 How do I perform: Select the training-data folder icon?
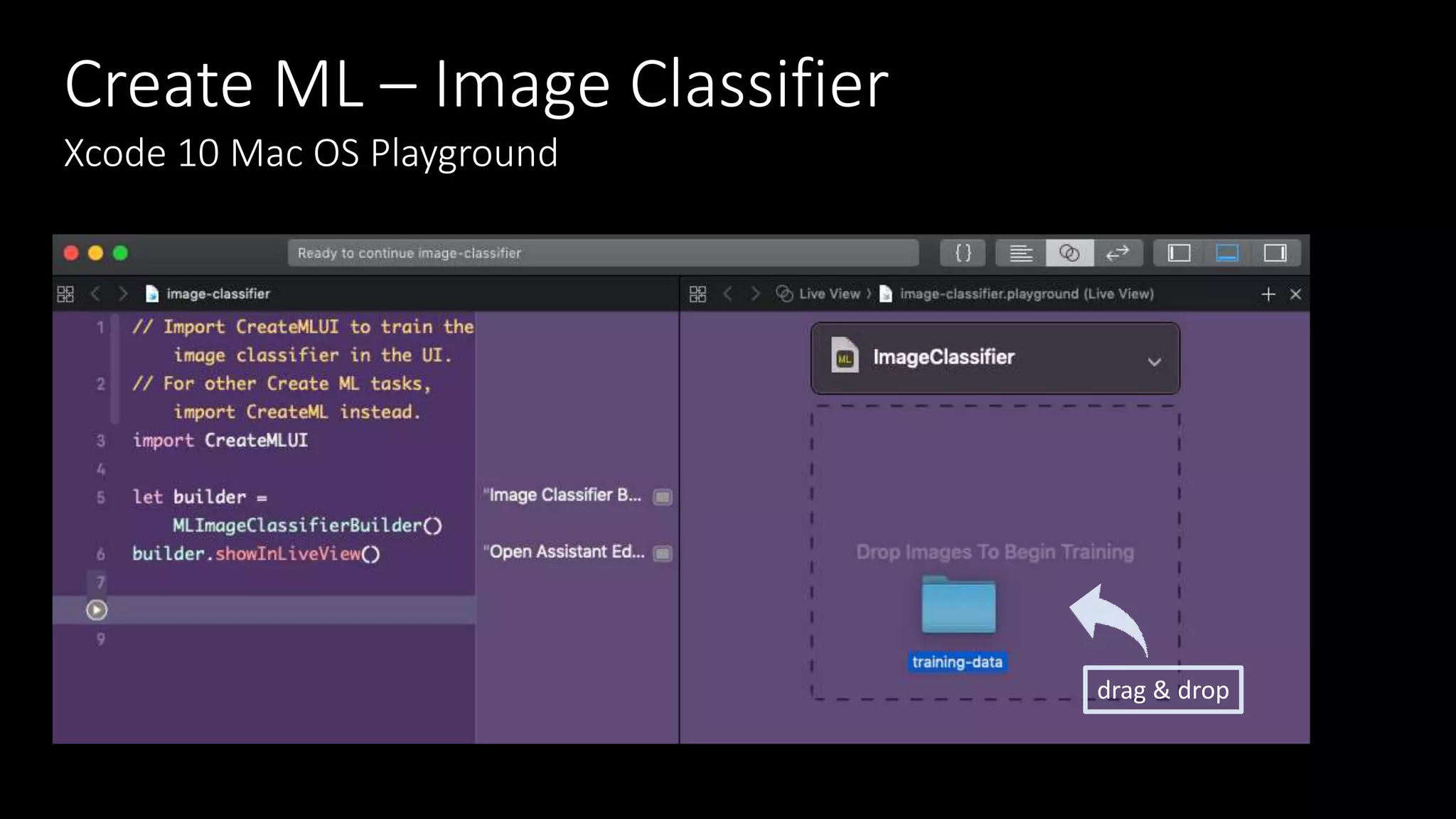click(x=958, y=605)
